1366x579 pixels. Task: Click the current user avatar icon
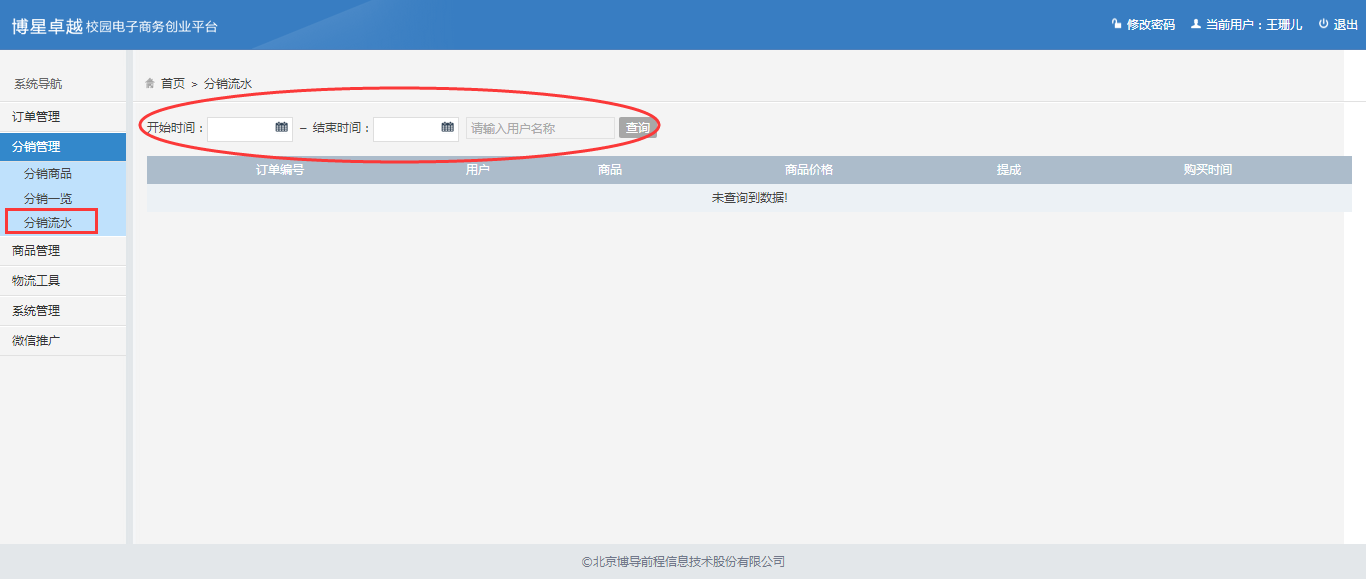[x=1195, y=24]
